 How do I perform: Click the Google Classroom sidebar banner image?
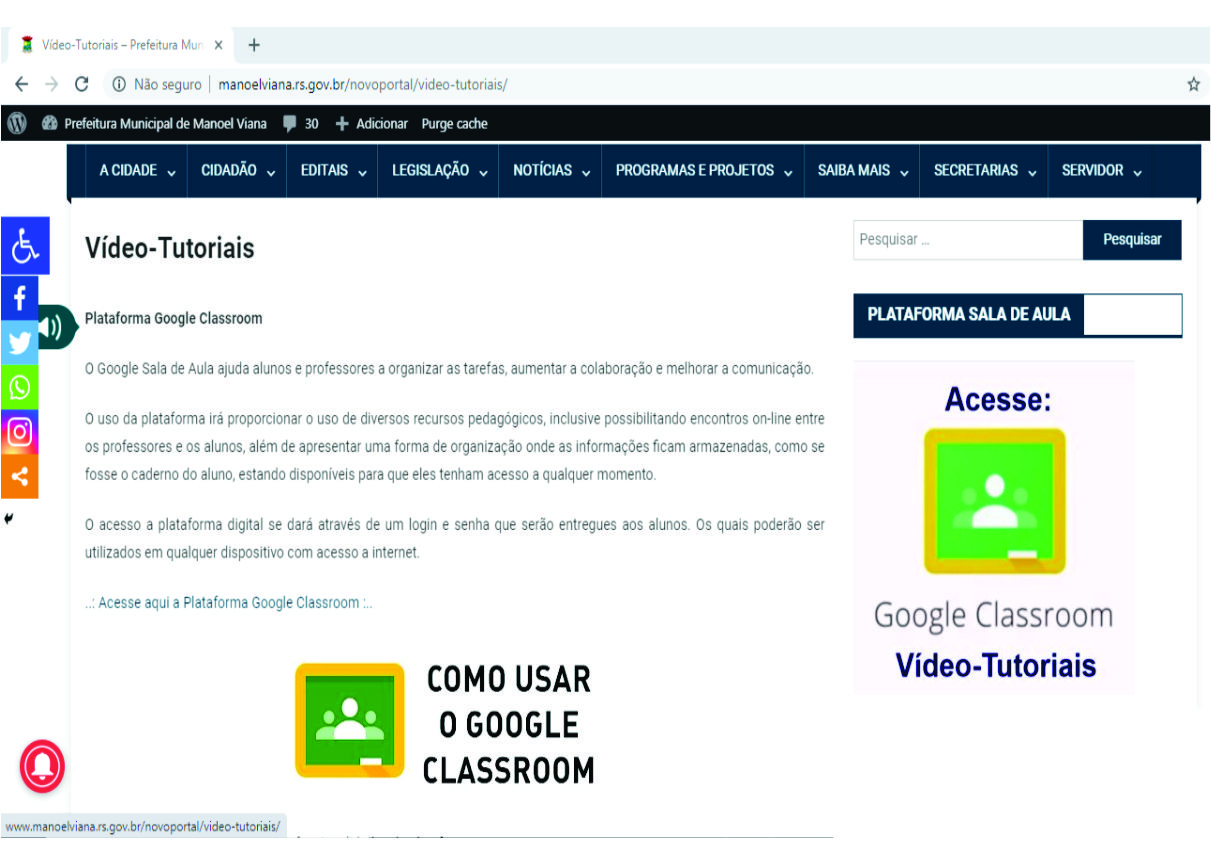click(994, 528)
